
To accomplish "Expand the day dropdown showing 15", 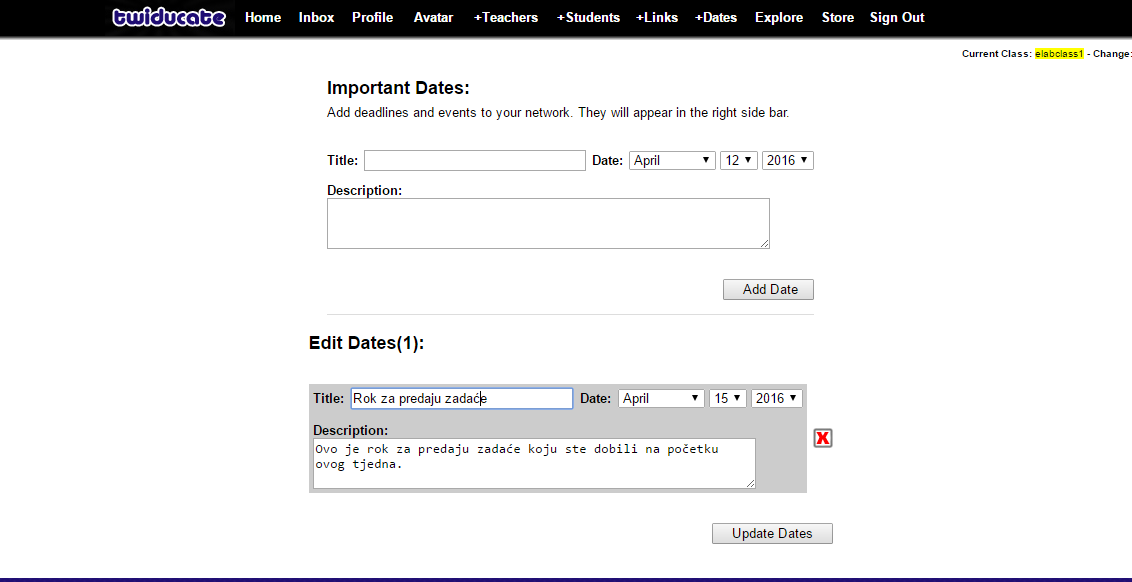I will 727,398.
